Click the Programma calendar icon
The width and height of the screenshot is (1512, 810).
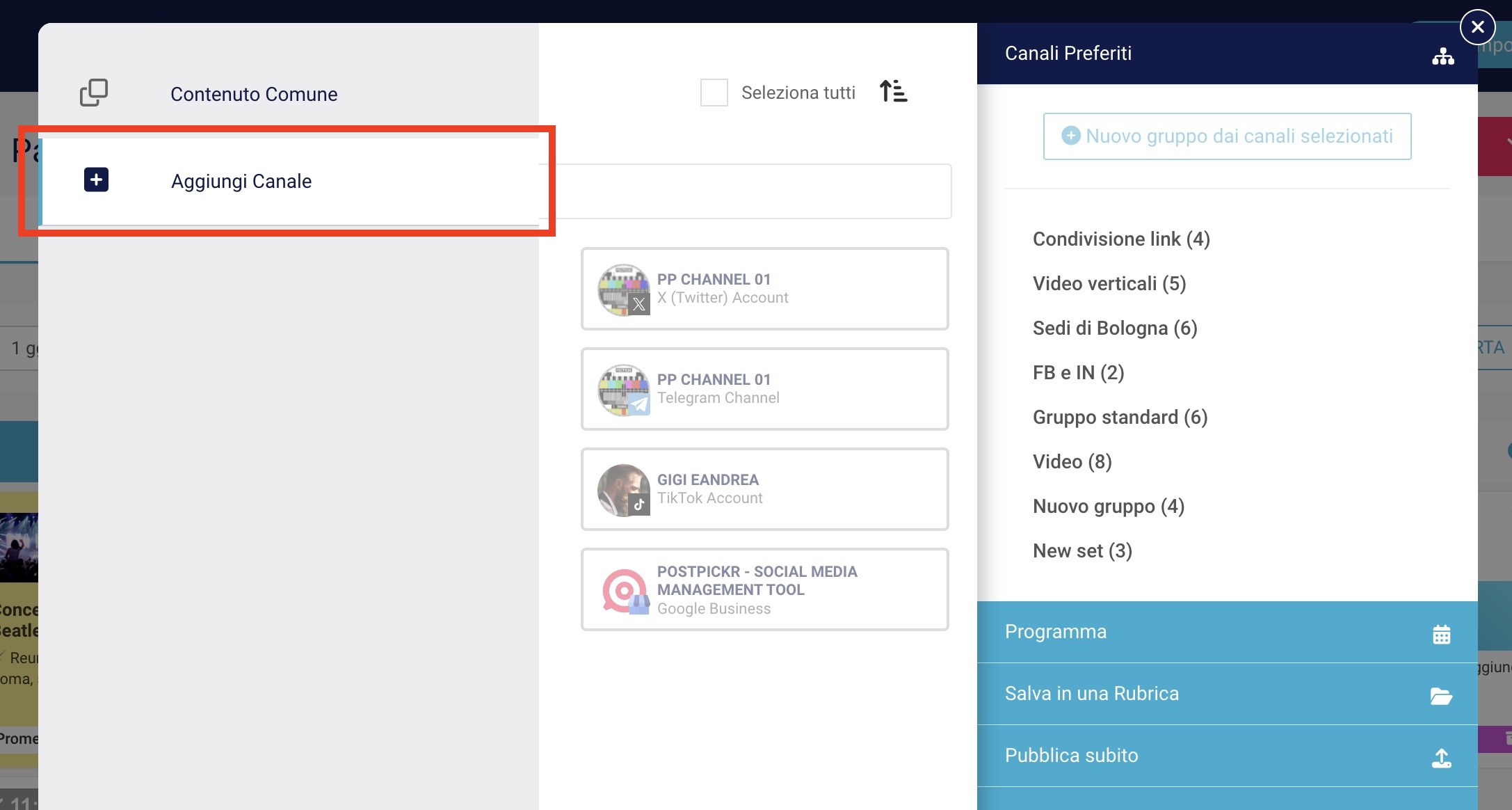click(1441, 634)
